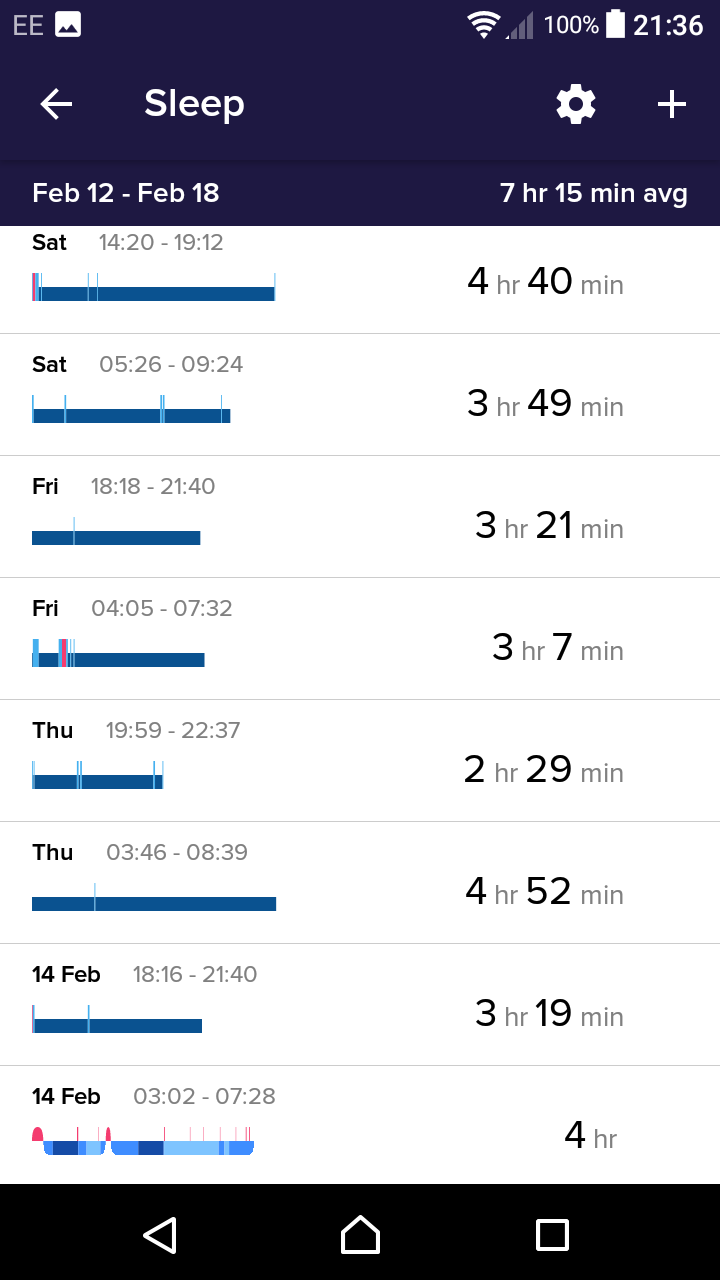Tap the Feb 12 - Feb 18 week header

pyautogui.click(x=126, y=193)
